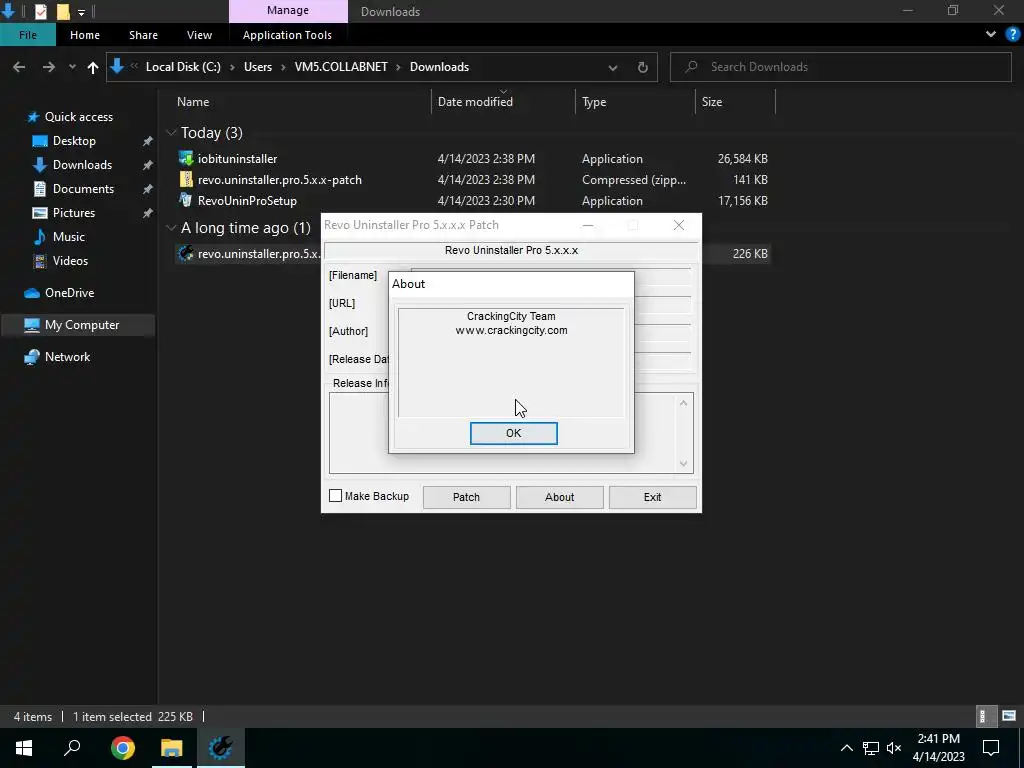Open Music in the navigation pane
The image size is (1024, 768).
[x=69, y=236]
